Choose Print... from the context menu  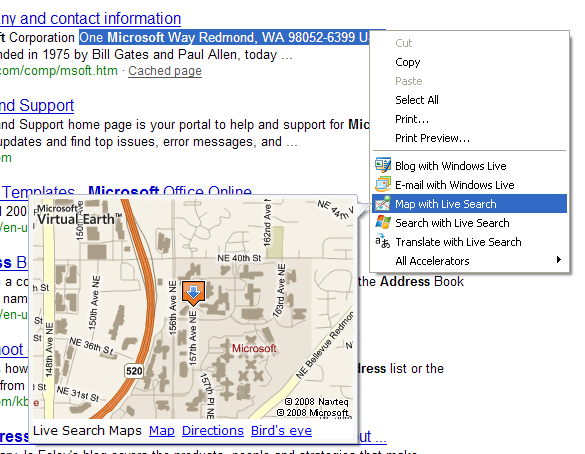412,119
